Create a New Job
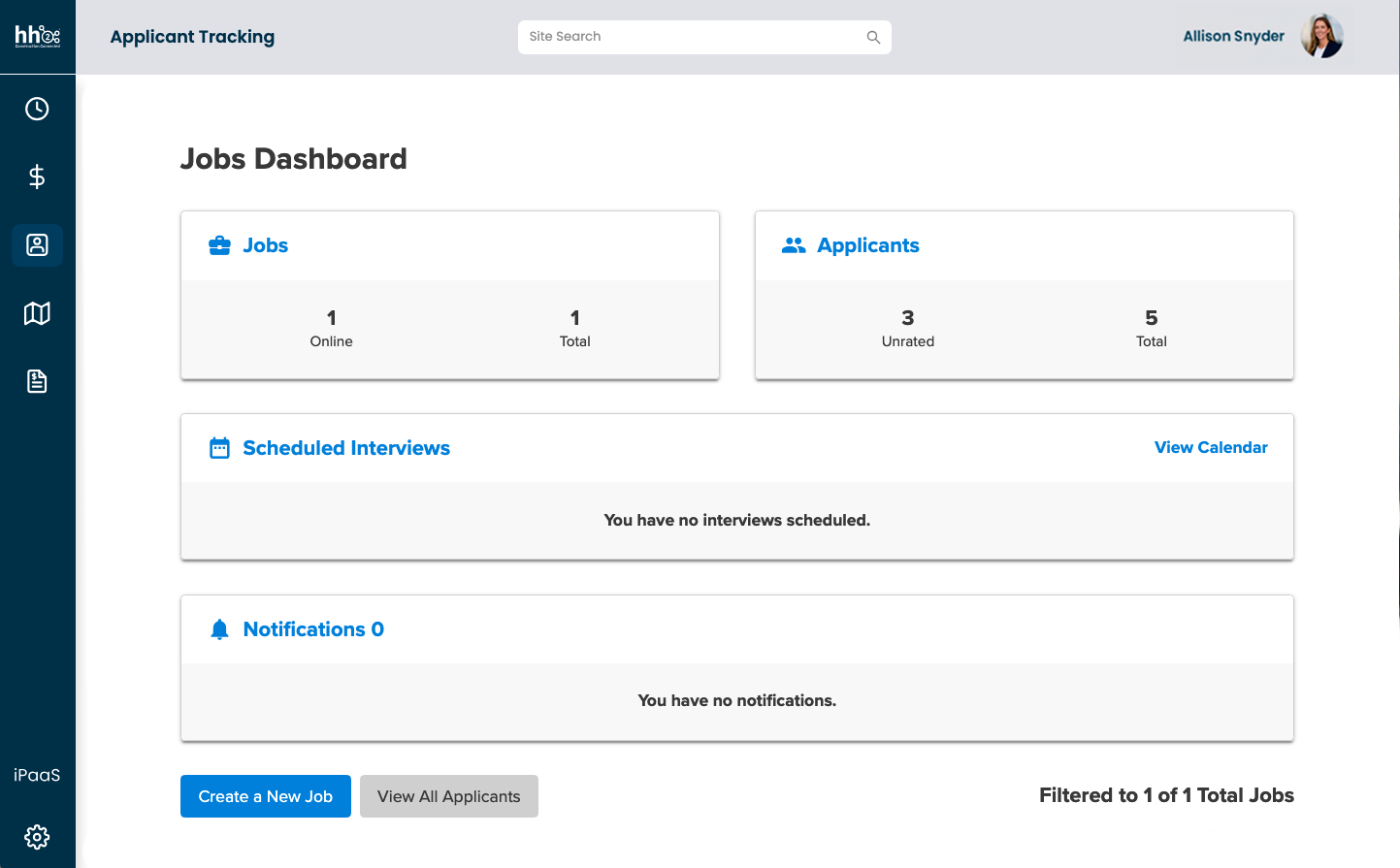The image size is (1400, 868). pyautogui.click(x=265, y=795)
